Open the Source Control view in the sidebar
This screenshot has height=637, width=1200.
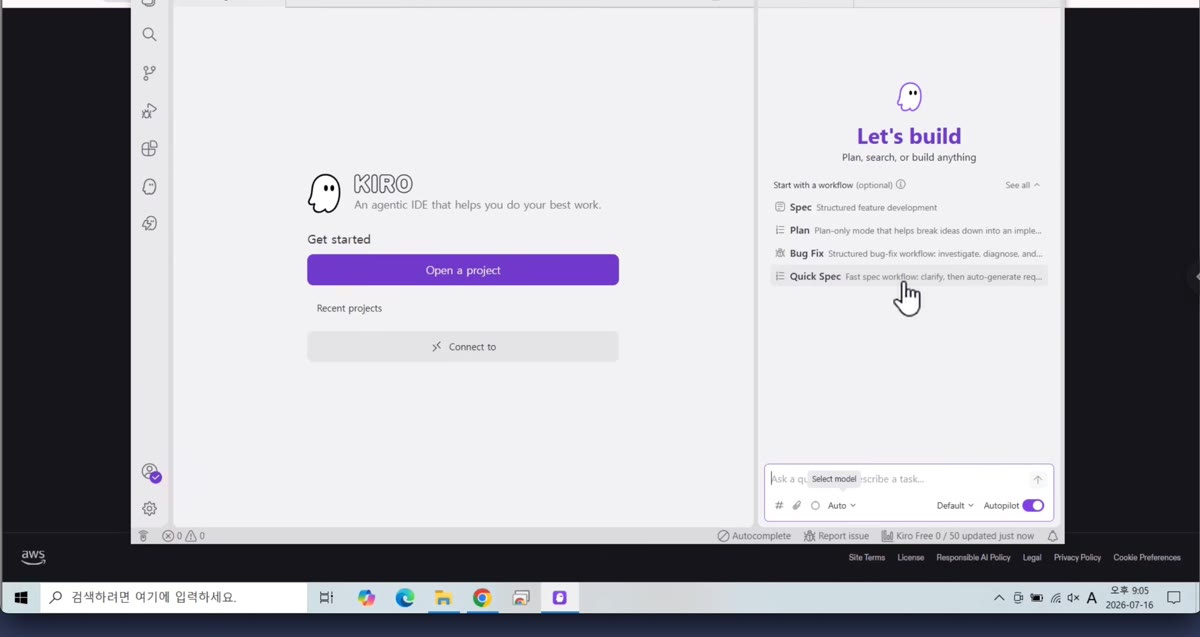(149, 73)
